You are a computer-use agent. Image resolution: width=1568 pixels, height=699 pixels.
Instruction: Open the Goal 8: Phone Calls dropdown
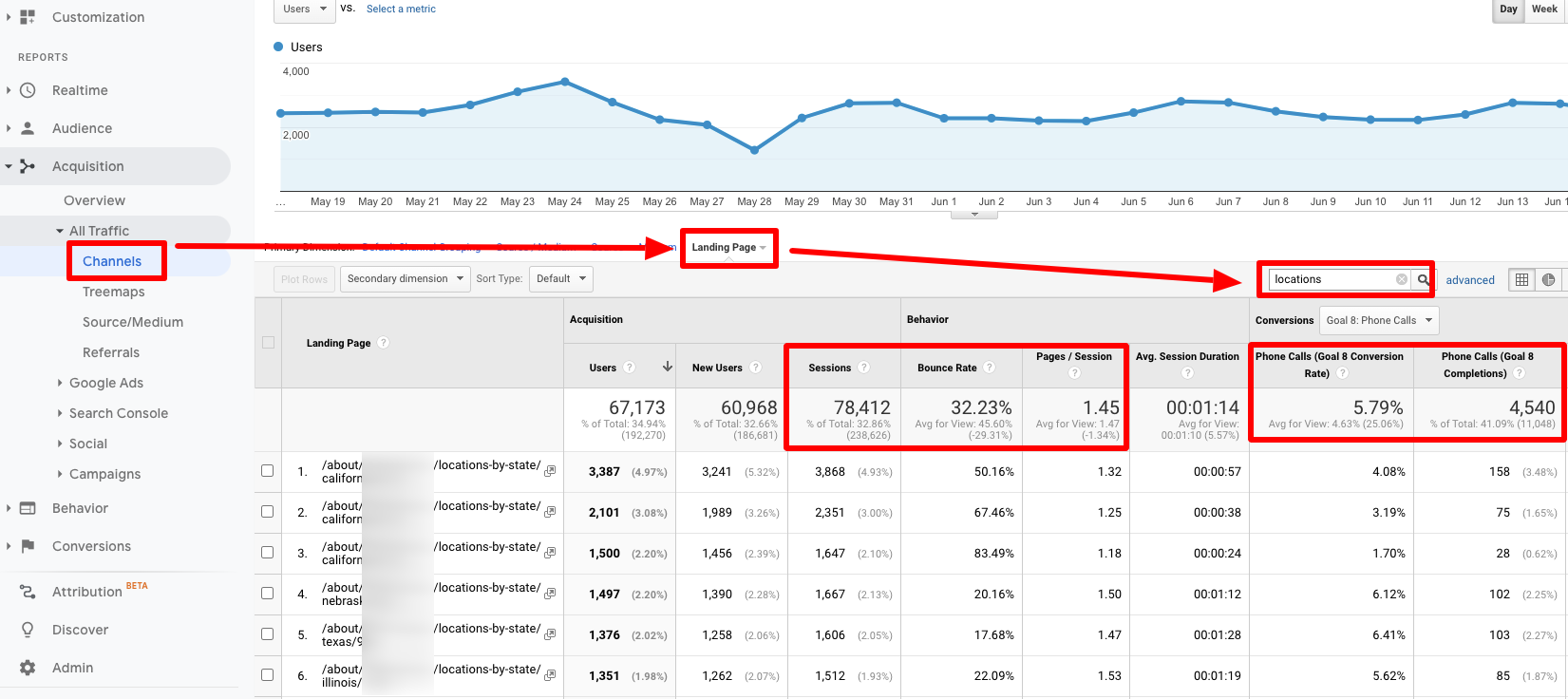click(1379, 320)
